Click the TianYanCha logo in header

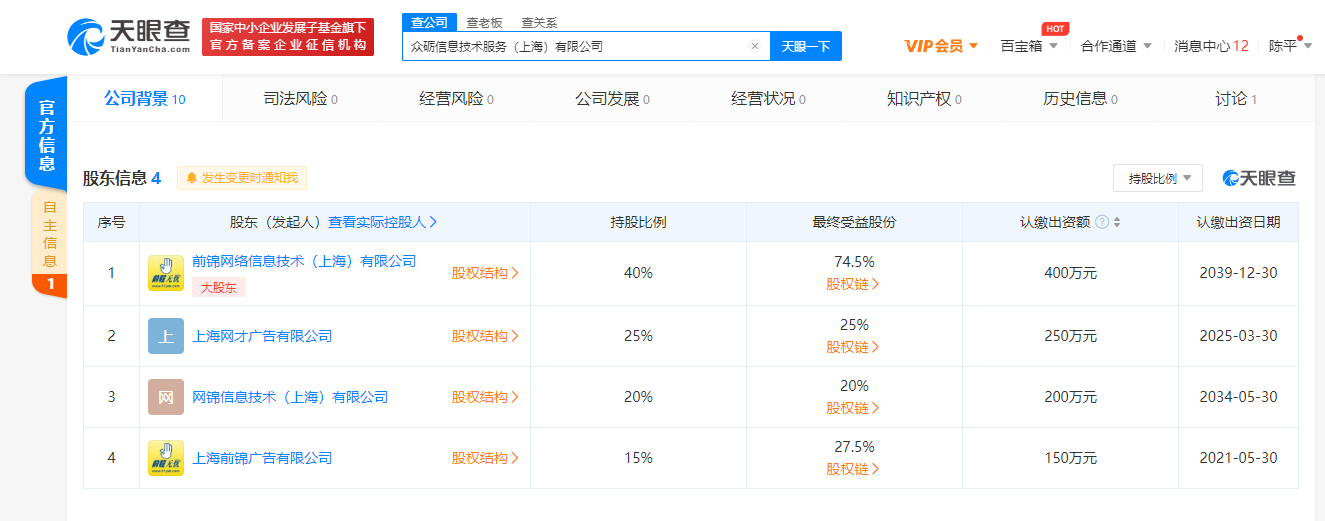[129, 36]
